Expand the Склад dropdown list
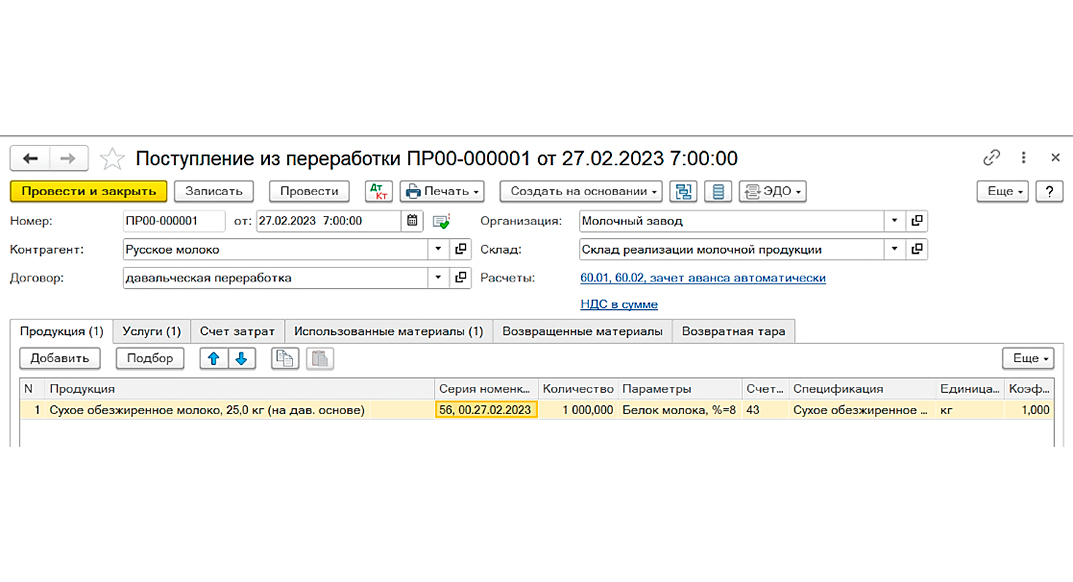 click(x=895, y=249)
